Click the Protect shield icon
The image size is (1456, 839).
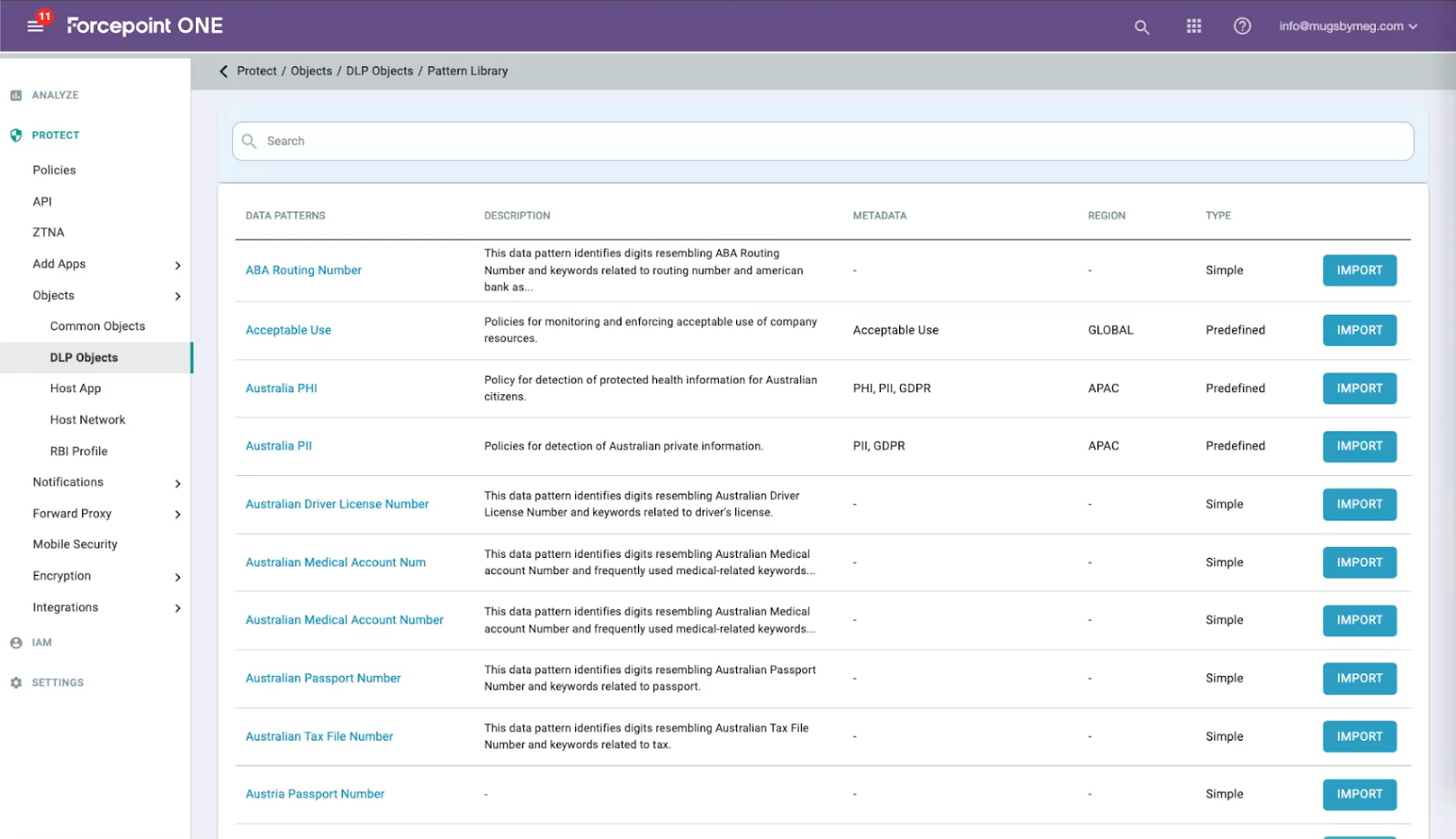tap(15, 134)
